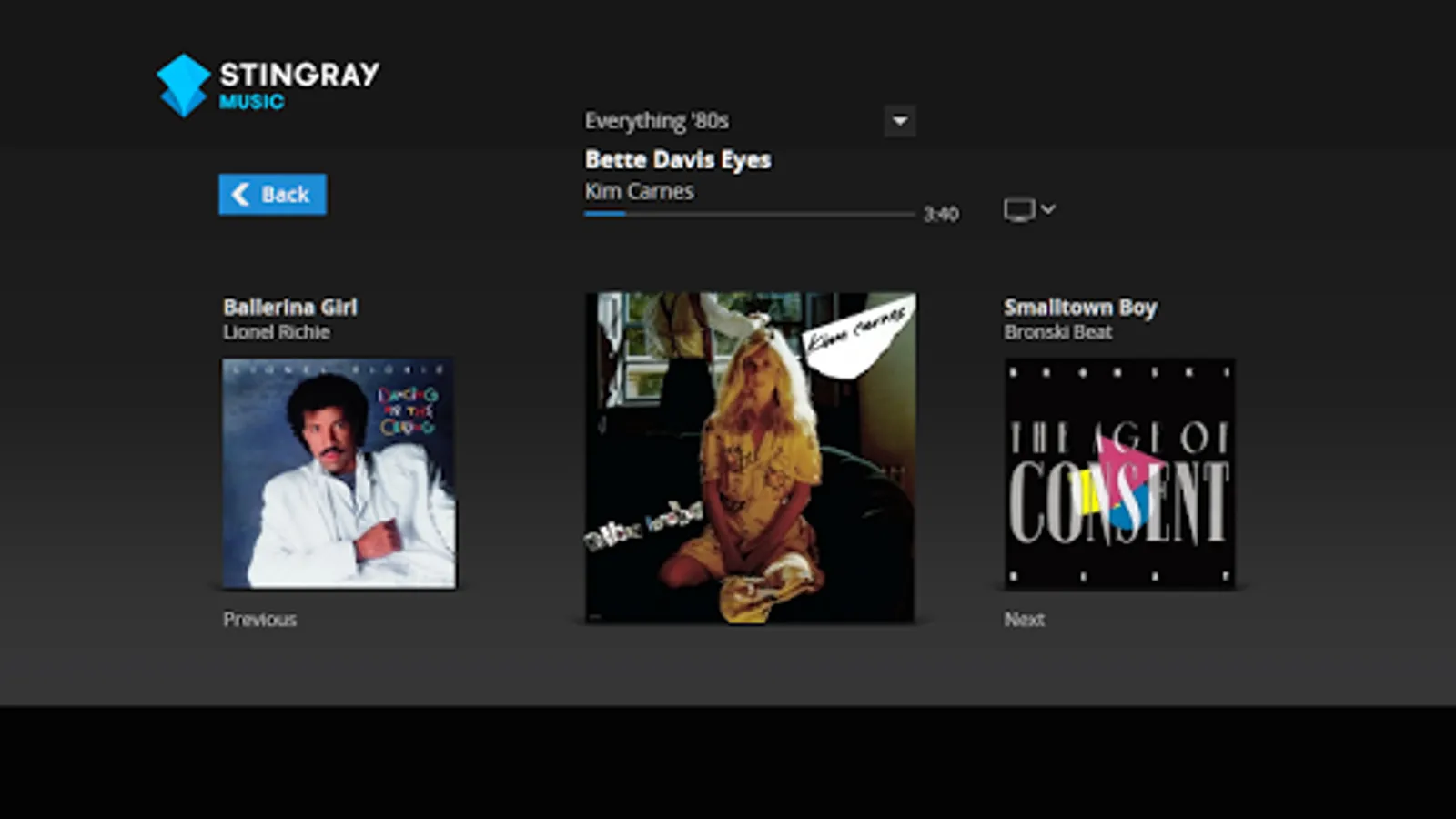Screen dimensions: 1456x819
Task: Select The Age of Consent album cover
Action: [1119, 473]
